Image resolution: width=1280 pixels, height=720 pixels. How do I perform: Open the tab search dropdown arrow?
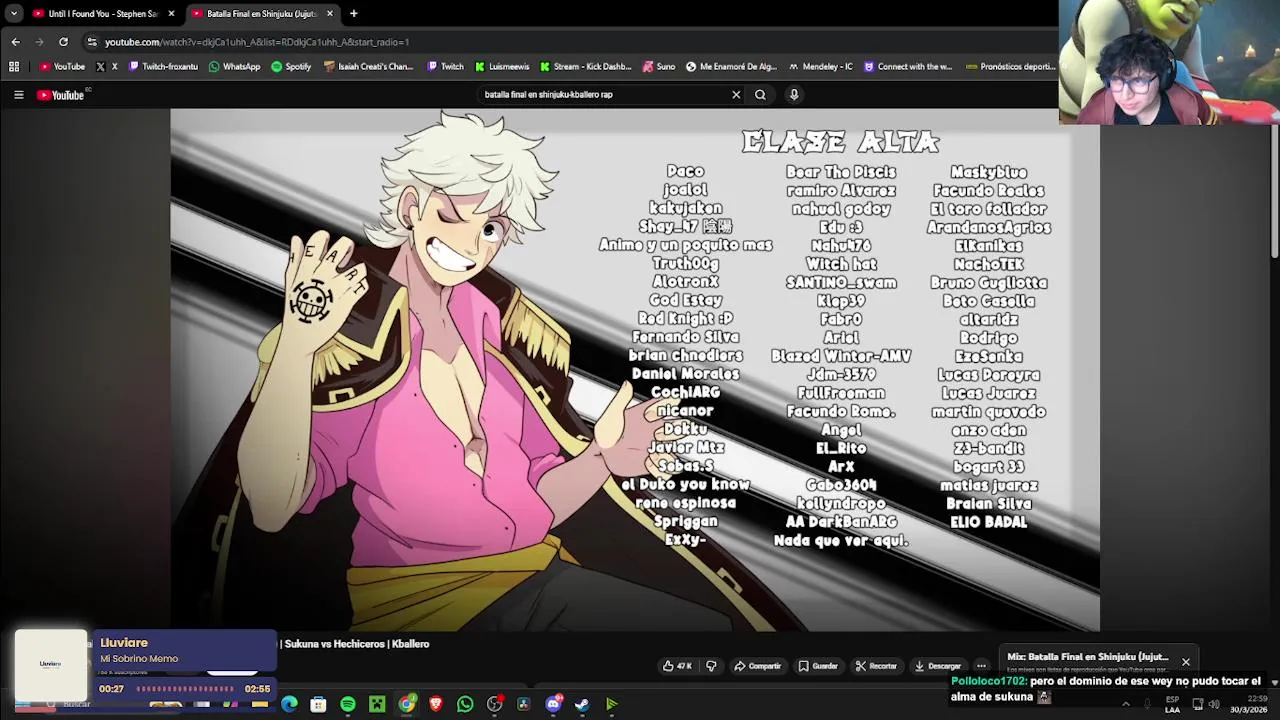tap(14, 14)
